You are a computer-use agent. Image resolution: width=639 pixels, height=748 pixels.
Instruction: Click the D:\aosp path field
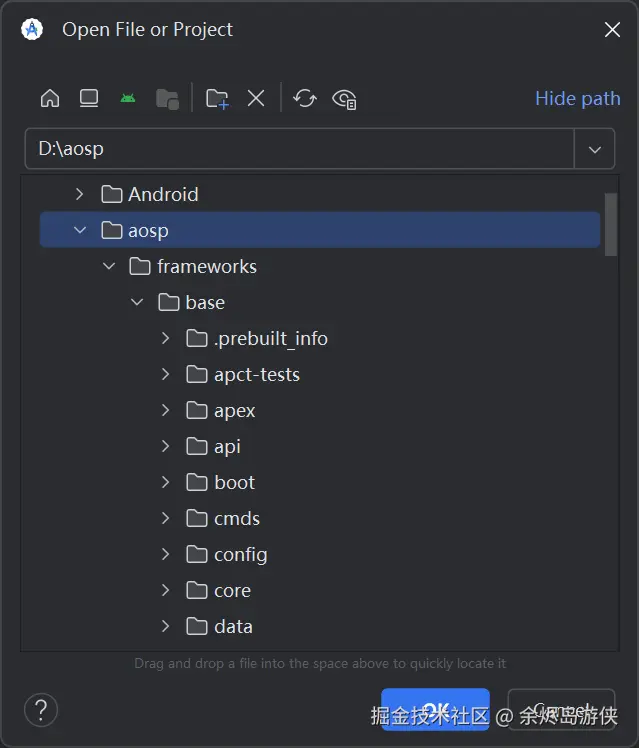(298, 149)
